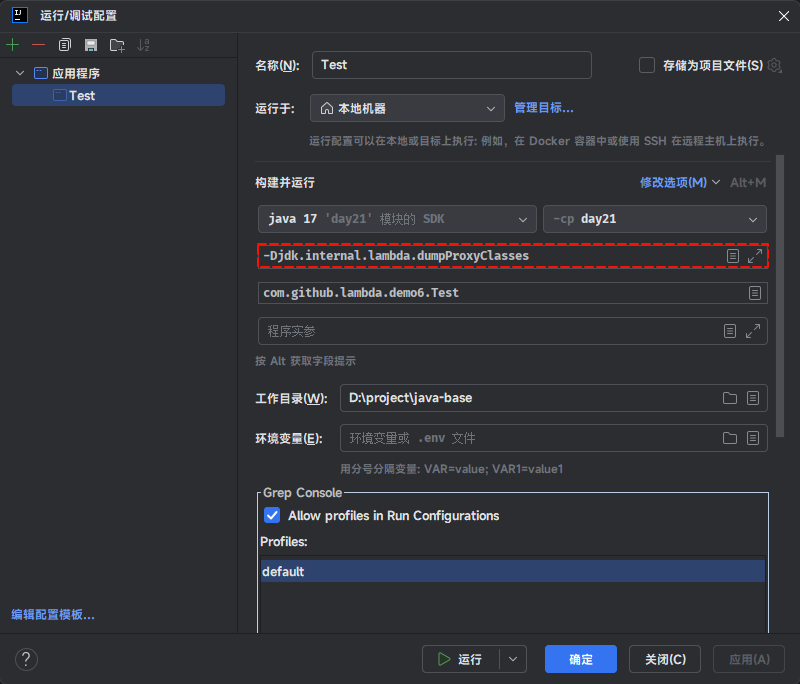Click the 程序实参 input field

click(488, 331)
